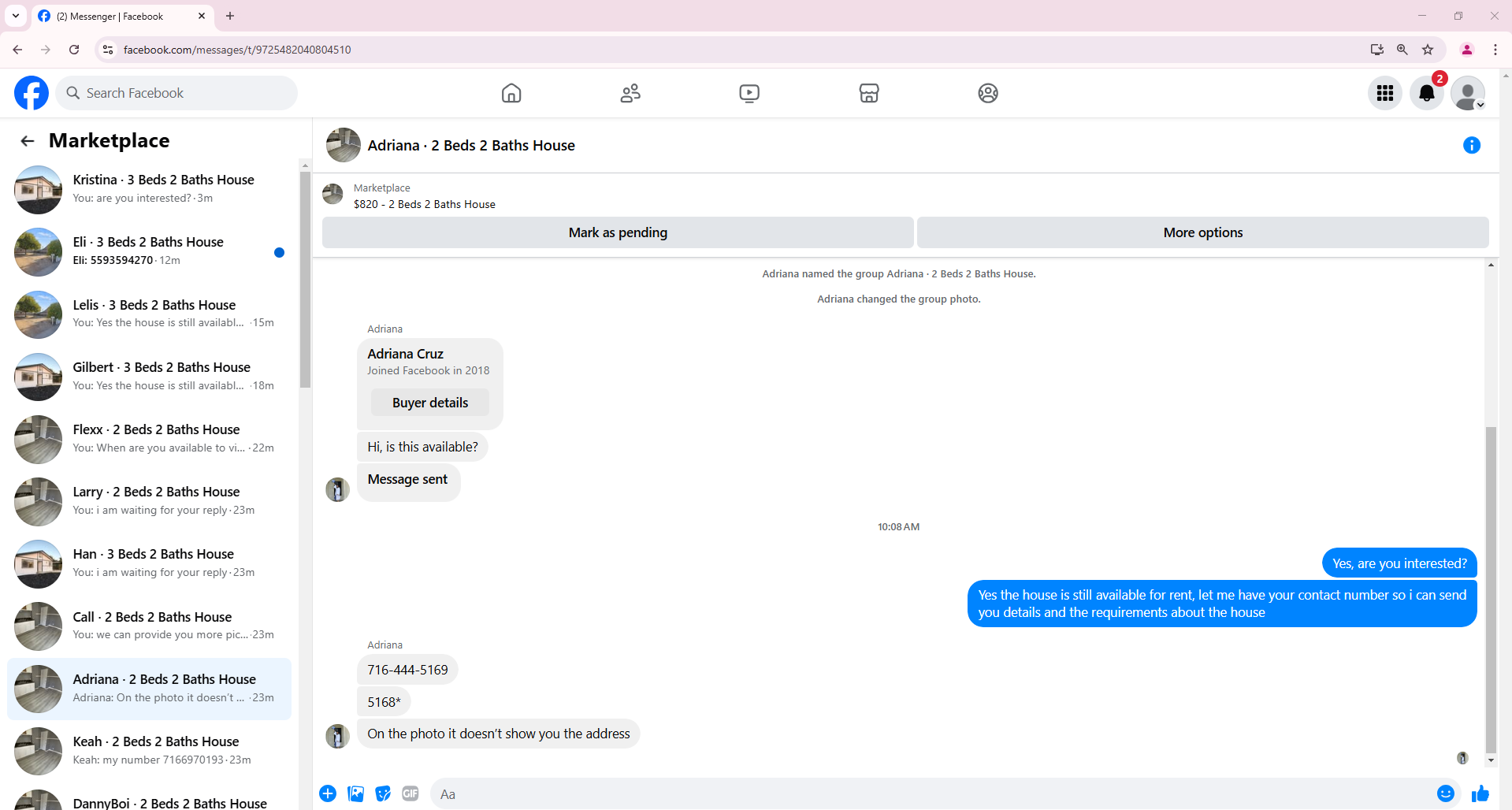Click the conversation list scrollbar

305,281
